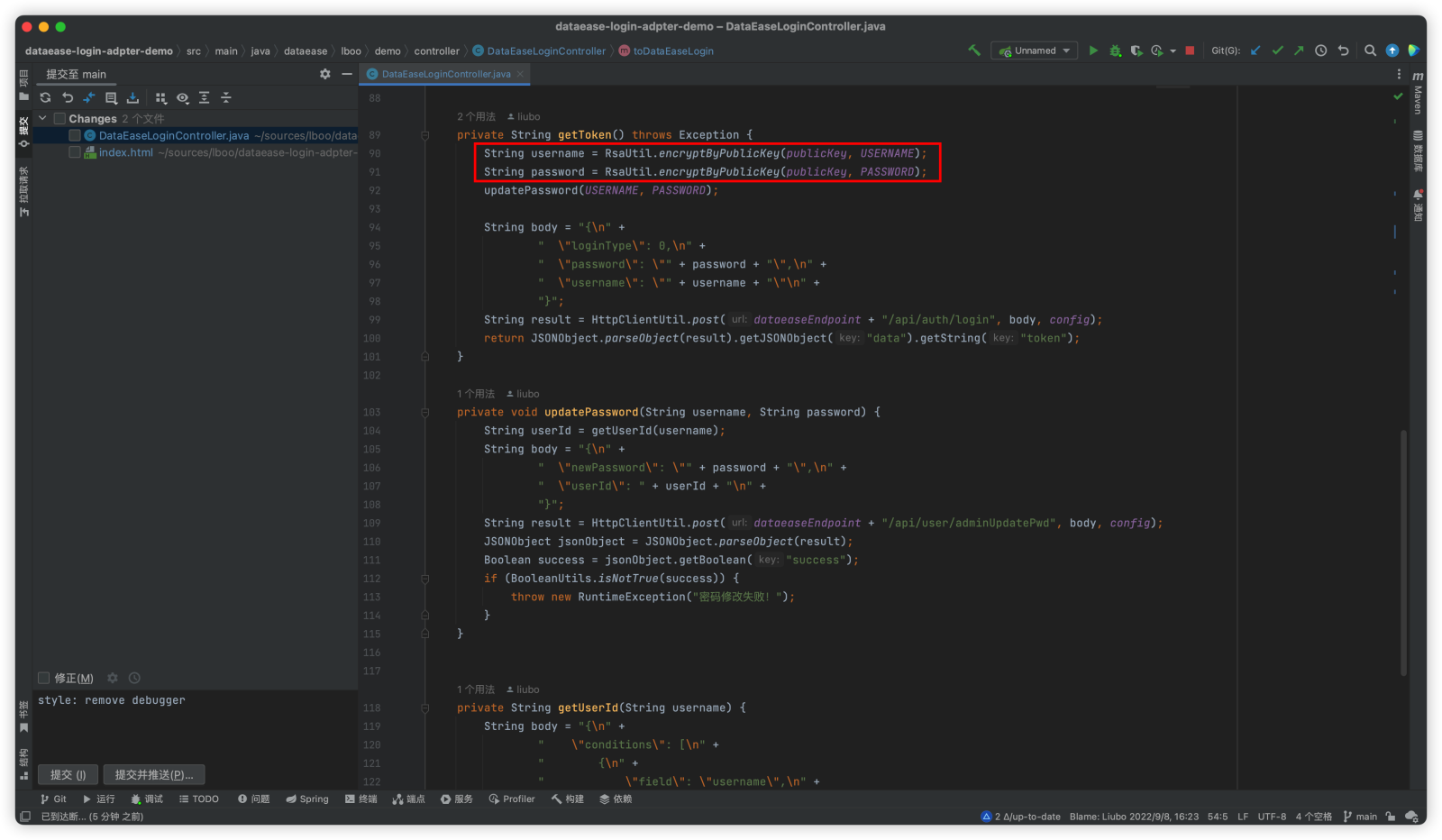Collapse the Changes tree node

coord(42,118)
